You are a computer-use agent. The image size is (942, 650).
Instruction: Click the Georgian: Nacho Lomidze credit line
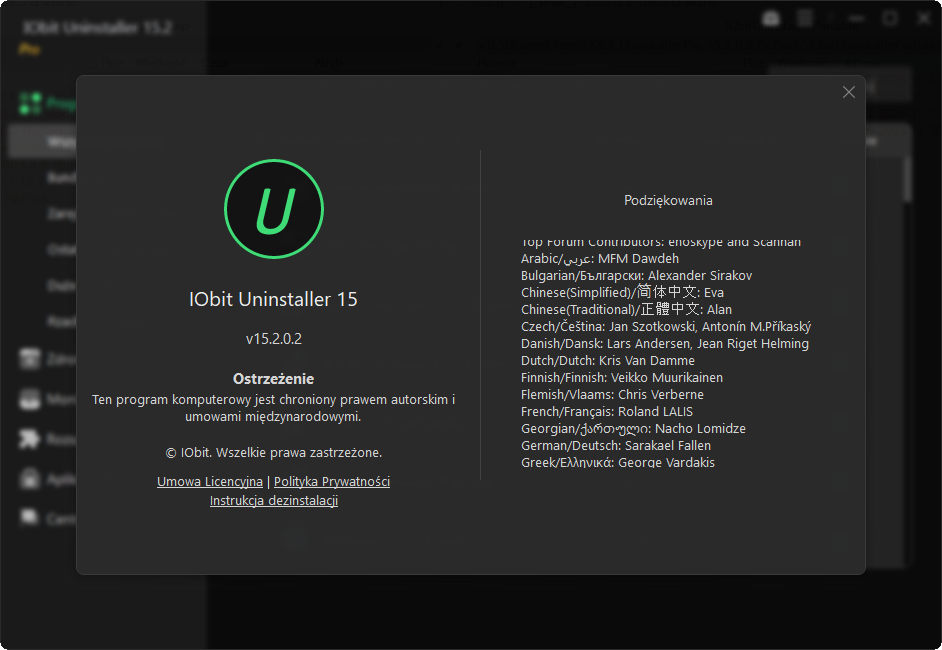coord(633,428)
